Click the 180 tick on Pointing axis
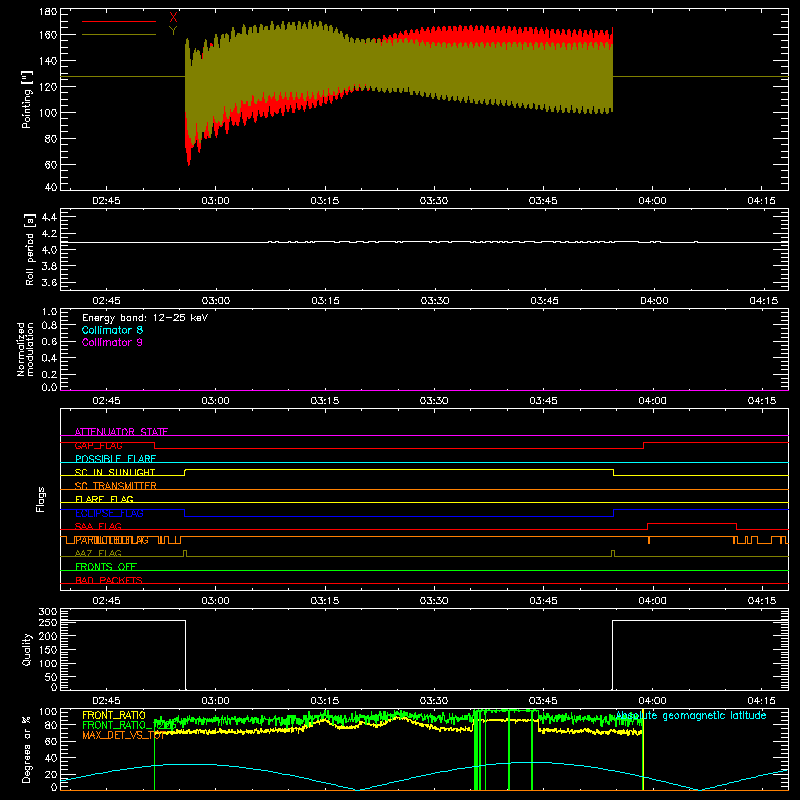The height and width of the screenshot is (800, 800). click(x=48, y=11)
